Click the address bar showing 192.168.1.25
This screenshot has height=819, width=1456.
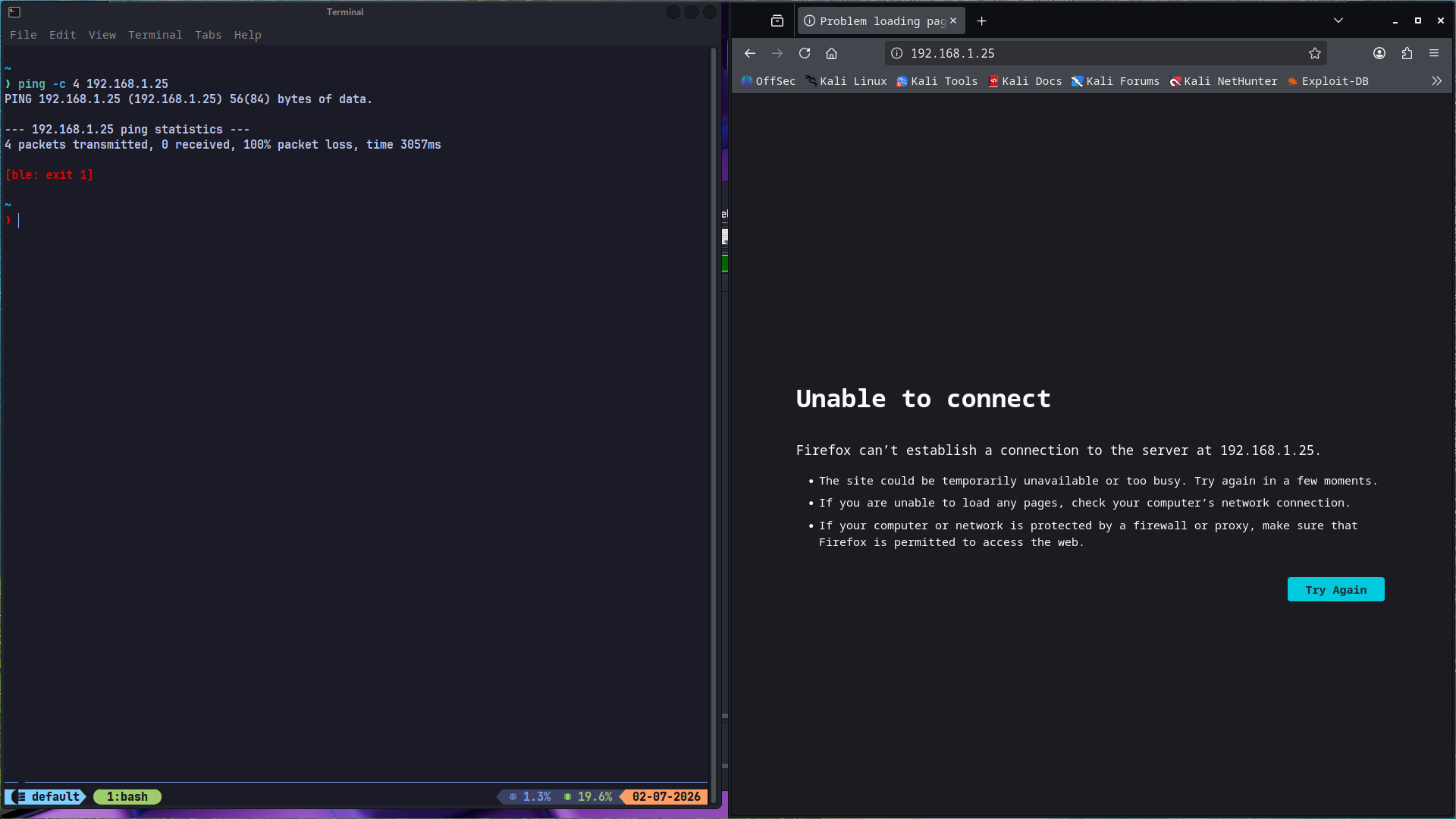click(x=1104, y=53)
